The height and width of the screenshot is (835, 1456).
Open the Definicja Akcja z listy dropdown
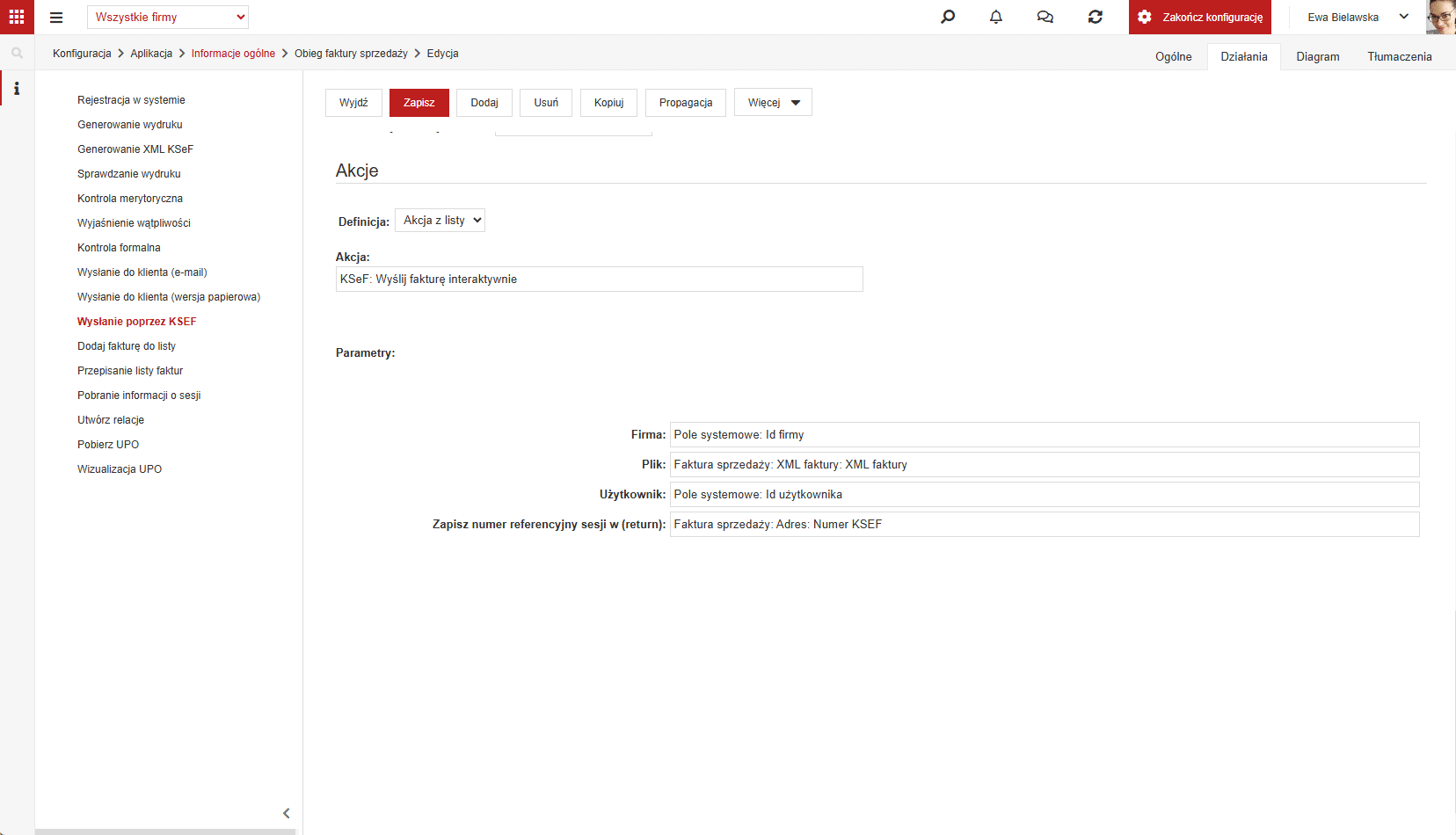[440, 221]
